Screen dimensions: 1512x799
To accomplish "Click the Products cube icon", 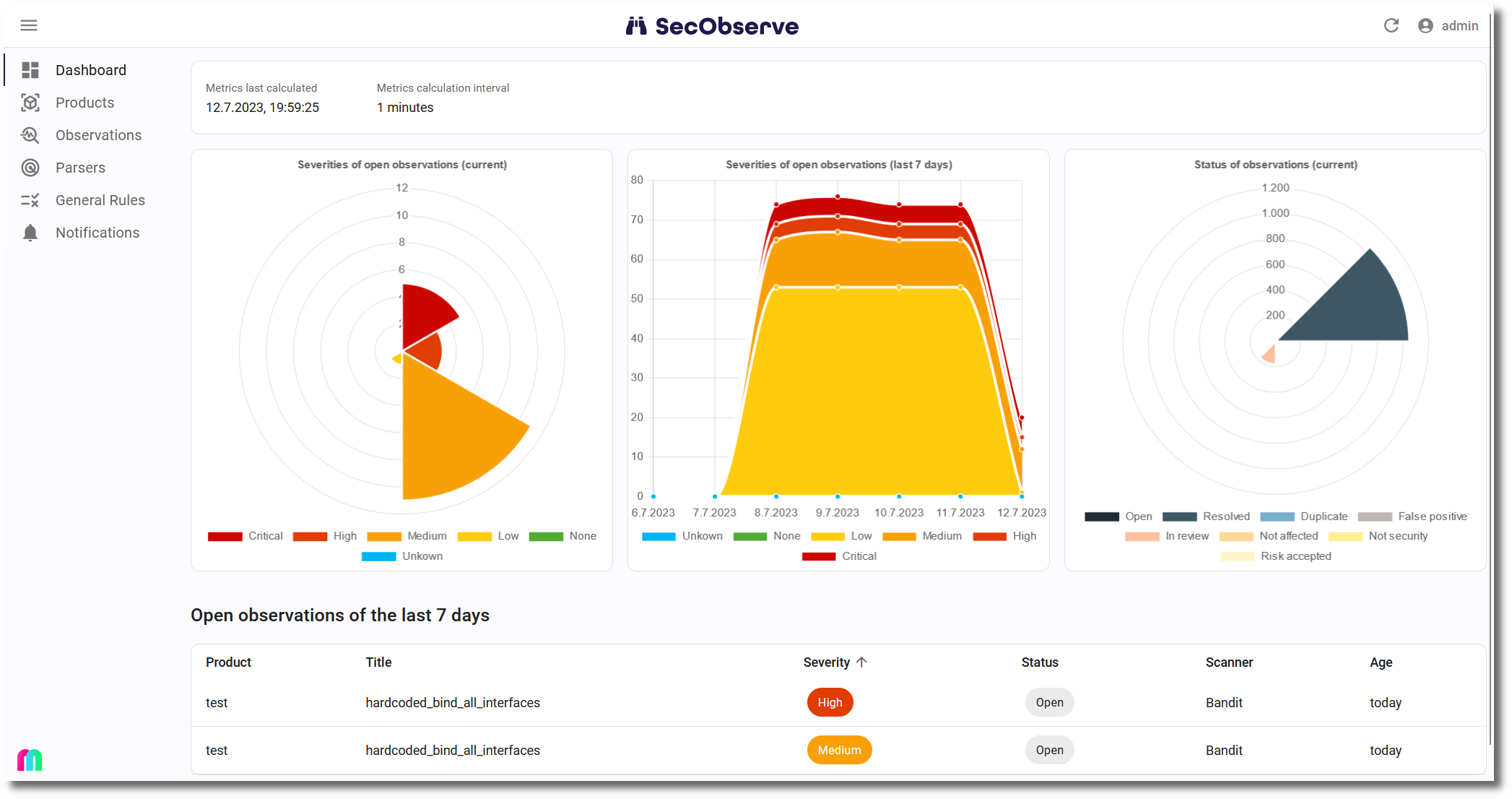I will click(30, 103).
